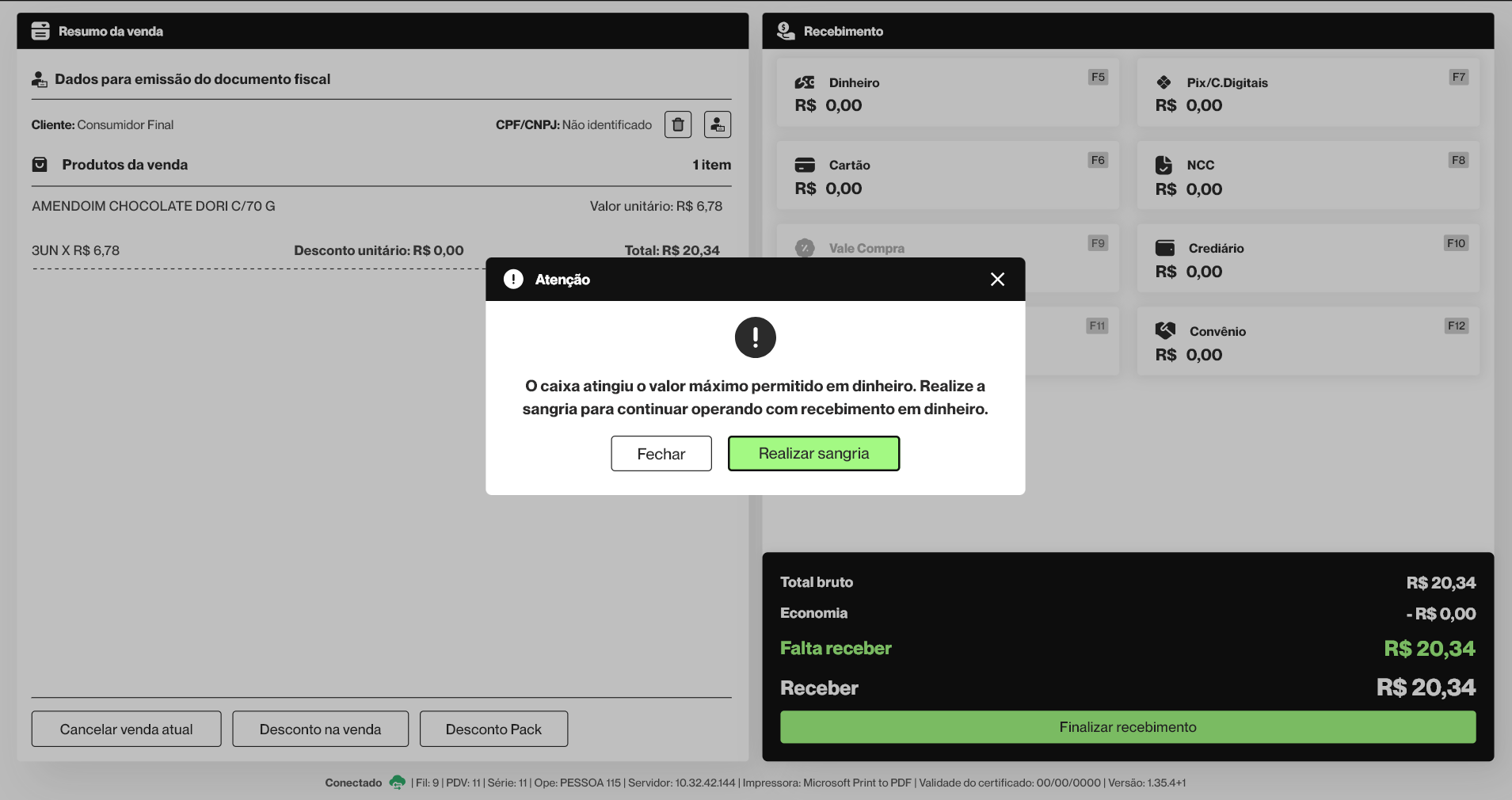Viewport: 1512px width, 800px height.
Task: Click Cancelar venda atual button
Action: click(126, 729)
